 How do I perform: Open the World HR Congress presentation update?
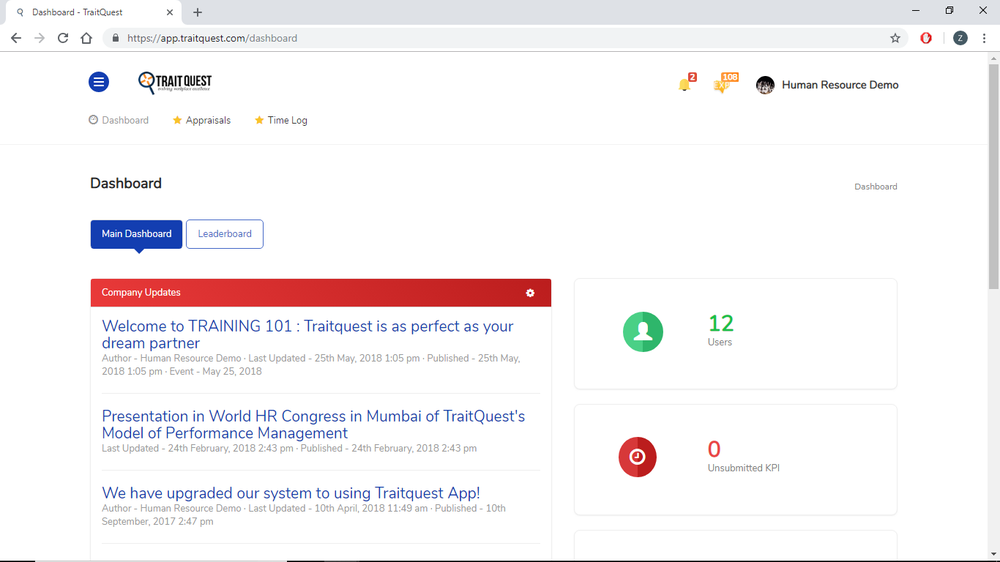313,424
